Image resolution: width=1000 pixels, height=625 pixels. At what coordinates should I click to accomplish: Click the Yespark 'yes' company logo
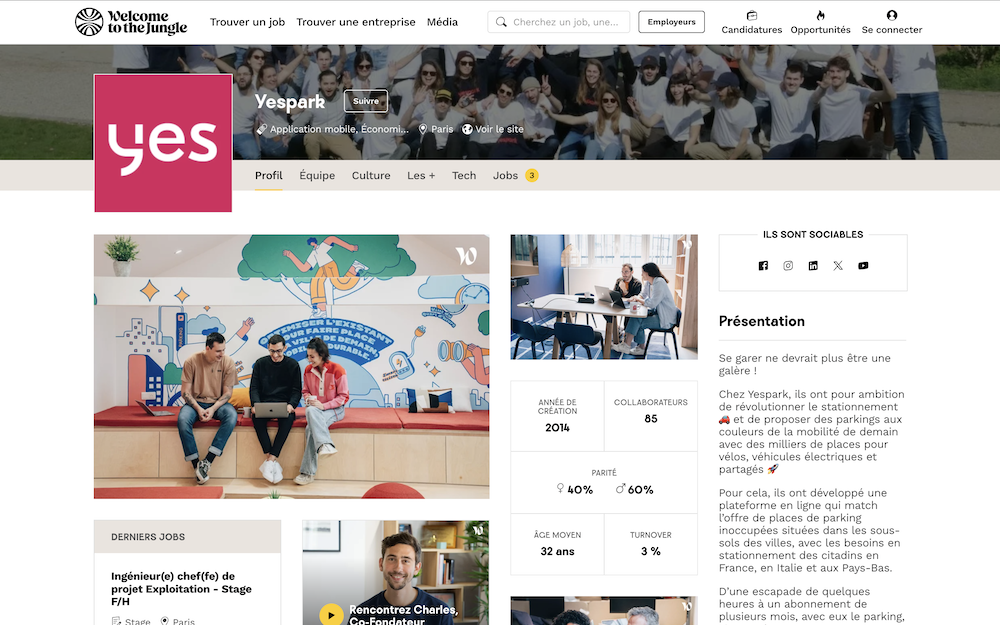click(x=163, y=143)
